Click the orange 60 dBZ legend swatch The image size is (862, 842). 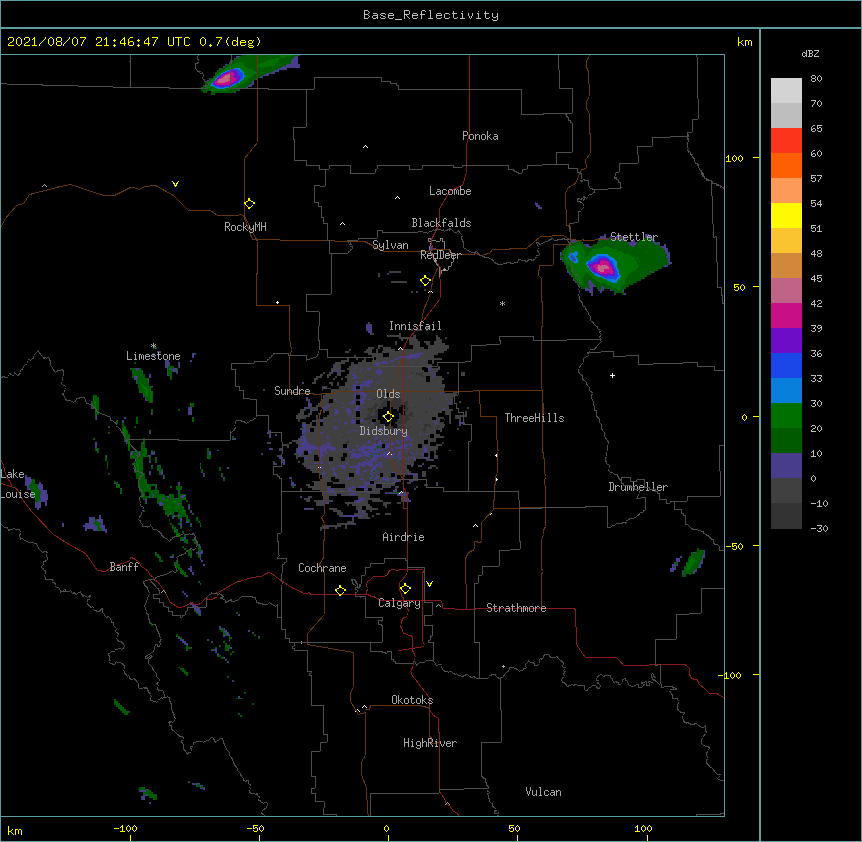(x=786, y=165)
